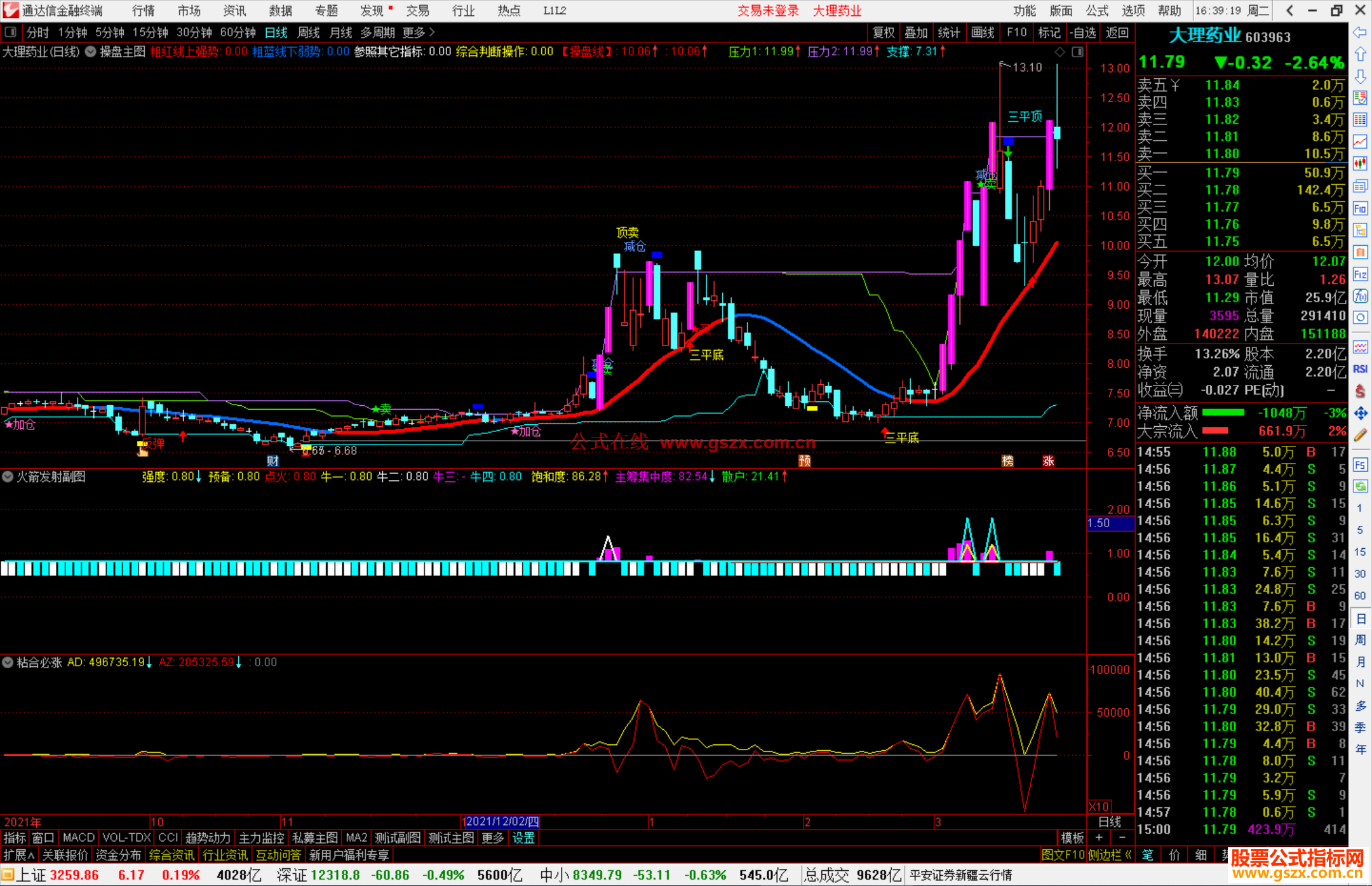Screen dimensions: 1372x886
Task: Select the RSI indicator icon
Action: point(1360,369)
